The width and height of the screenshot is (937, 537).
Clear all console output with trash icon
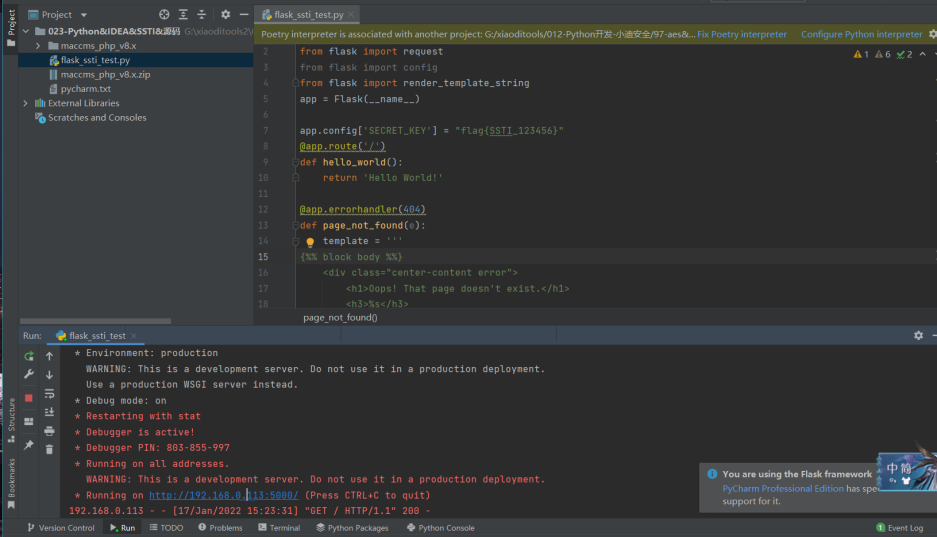pyautogui.click(x=50, y=449)
